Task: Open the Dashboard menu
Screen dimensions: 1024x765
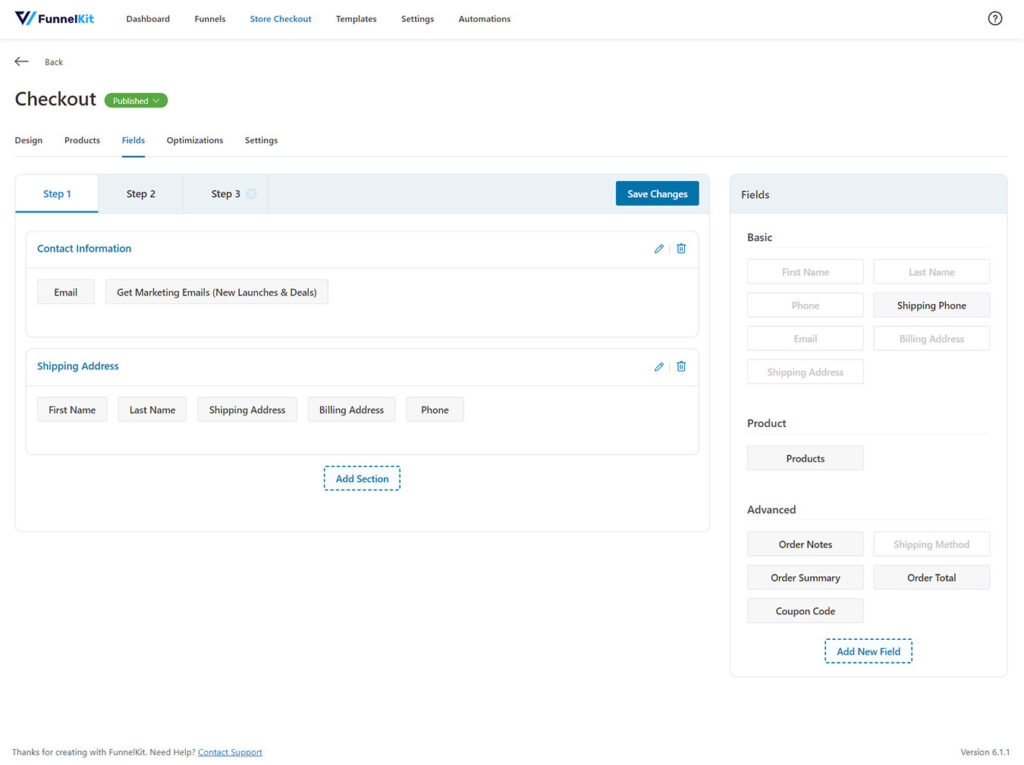Action: click(148, 19)
